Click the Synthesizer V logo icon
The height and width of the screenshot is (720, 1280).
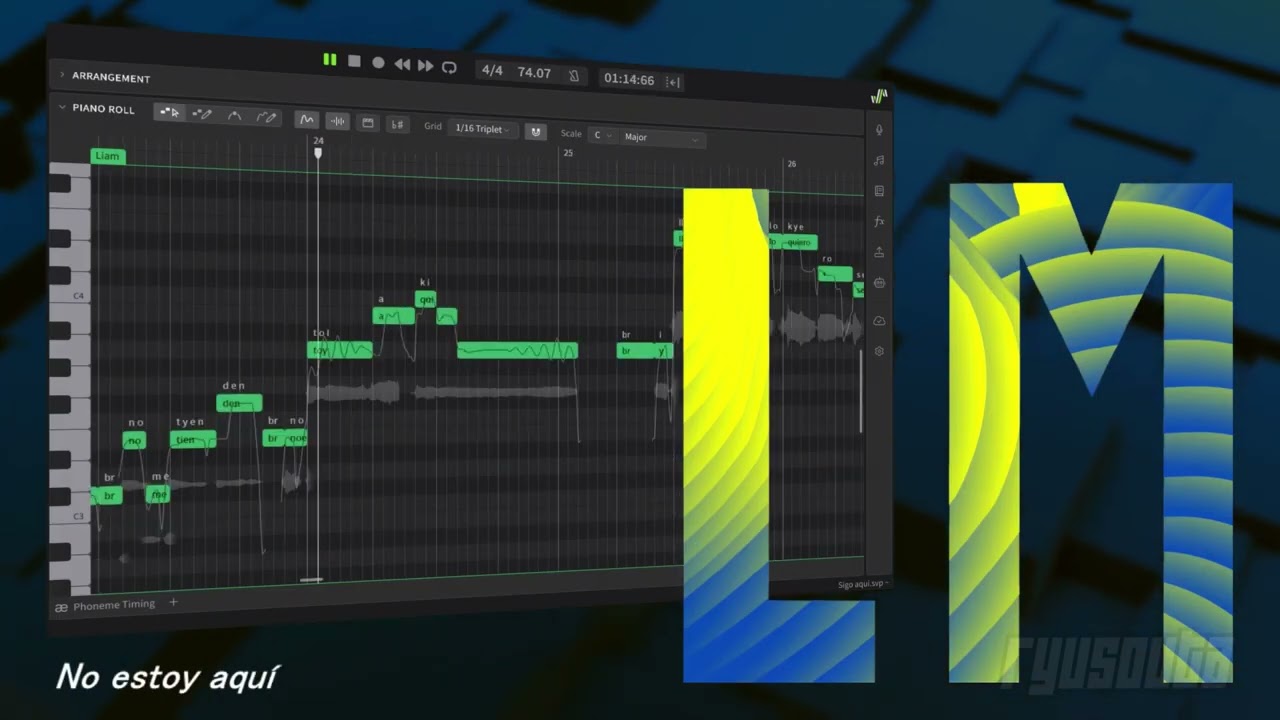[879, 97]
